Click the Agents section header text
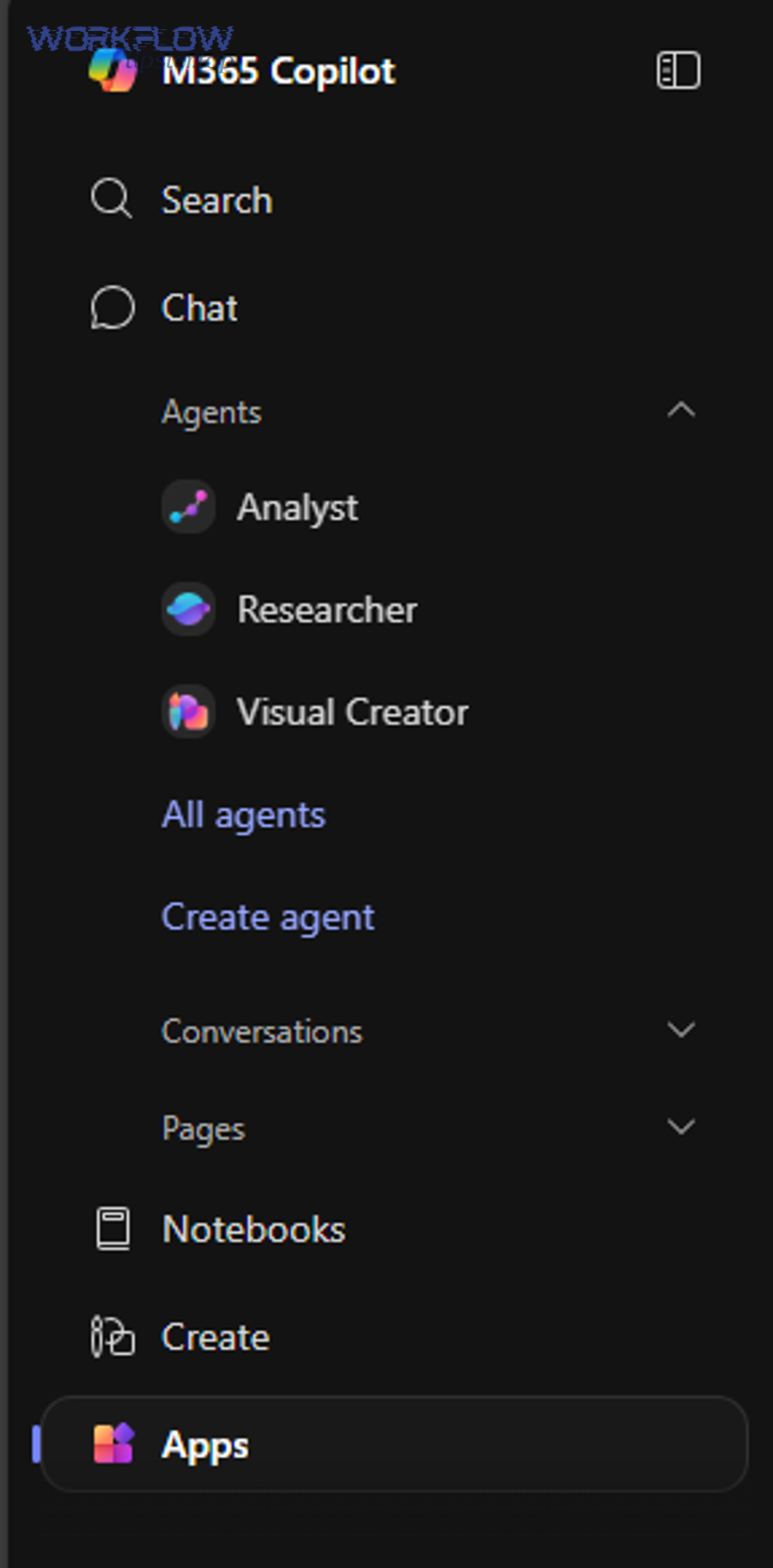The image size is (773, 1568). pos(211,413)
